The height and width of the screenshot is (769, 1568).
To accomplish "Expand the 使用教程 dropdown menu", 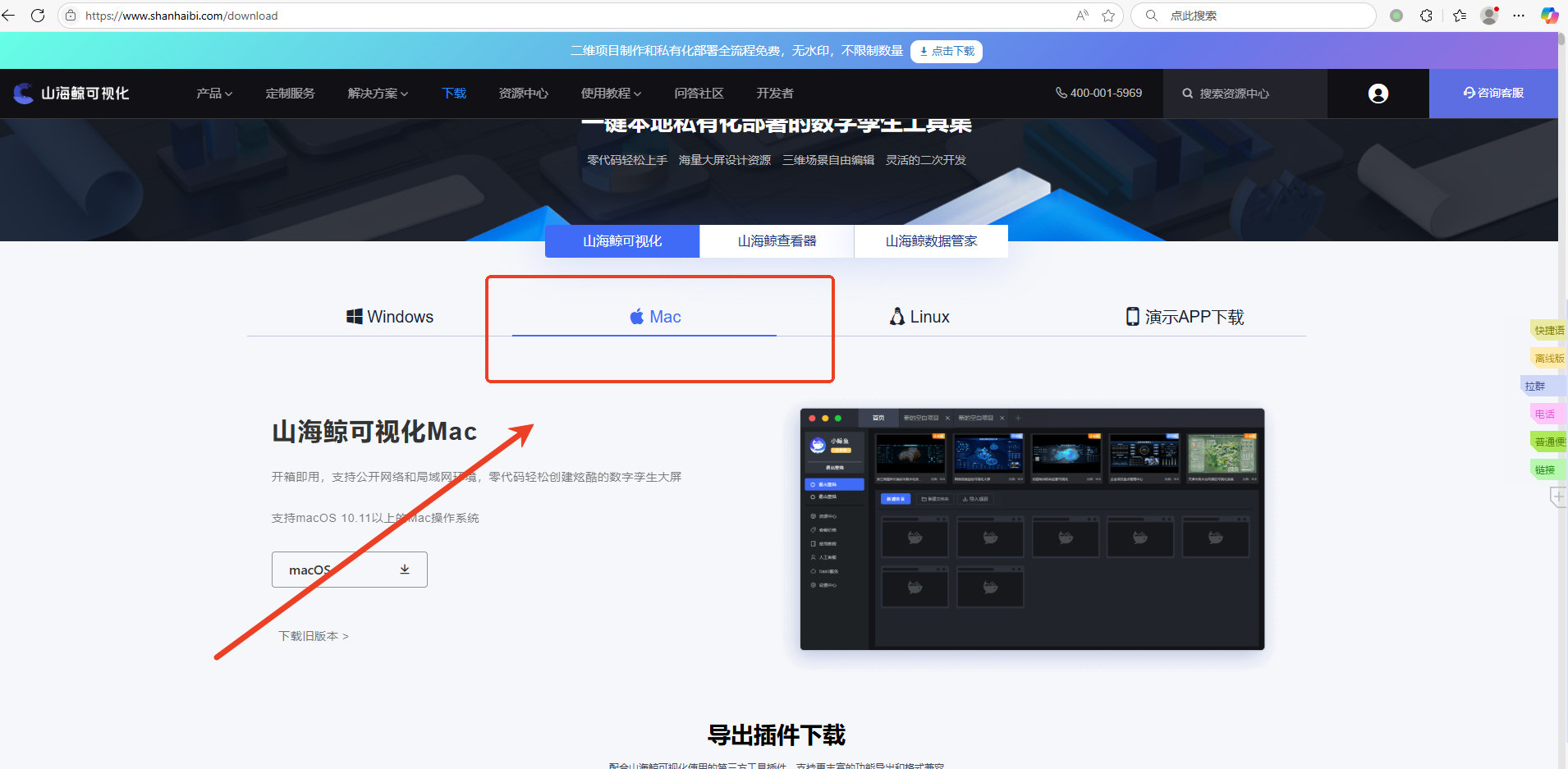I will click(611, 94).
